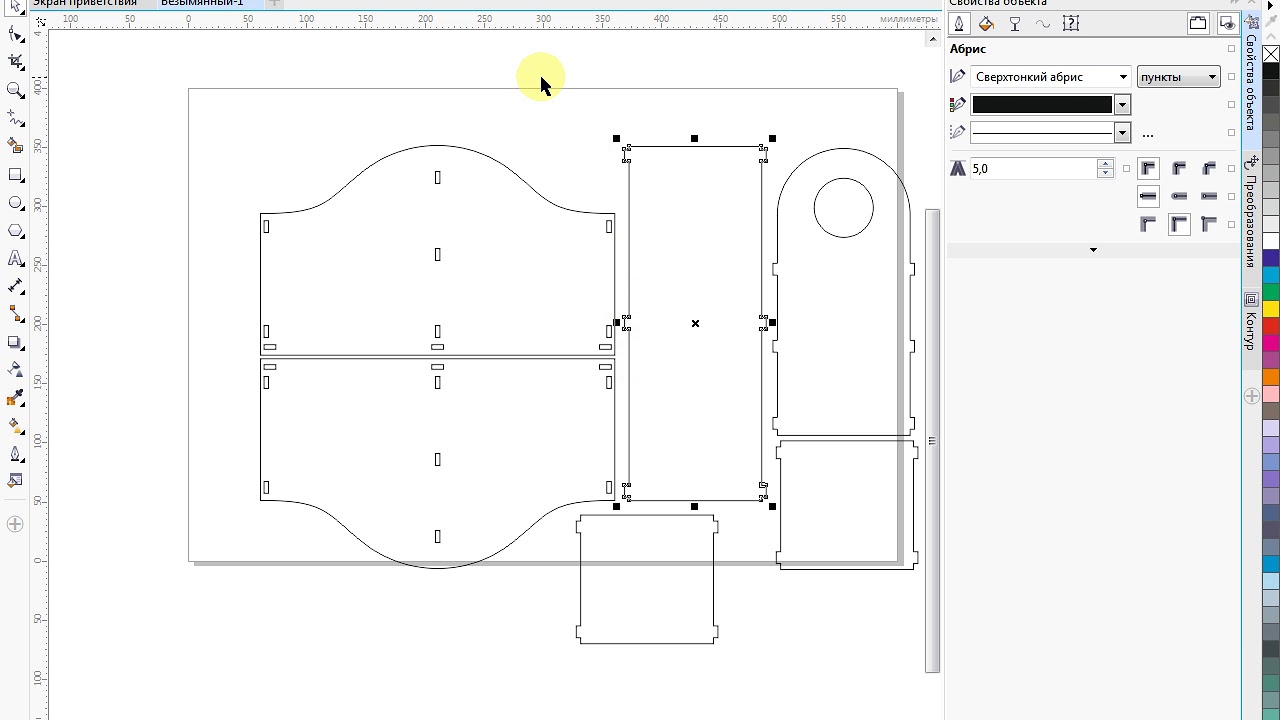The image size is (1280, 720).
Task: Click the No Color palette swatch
Action: click(x=1271, y=54)
